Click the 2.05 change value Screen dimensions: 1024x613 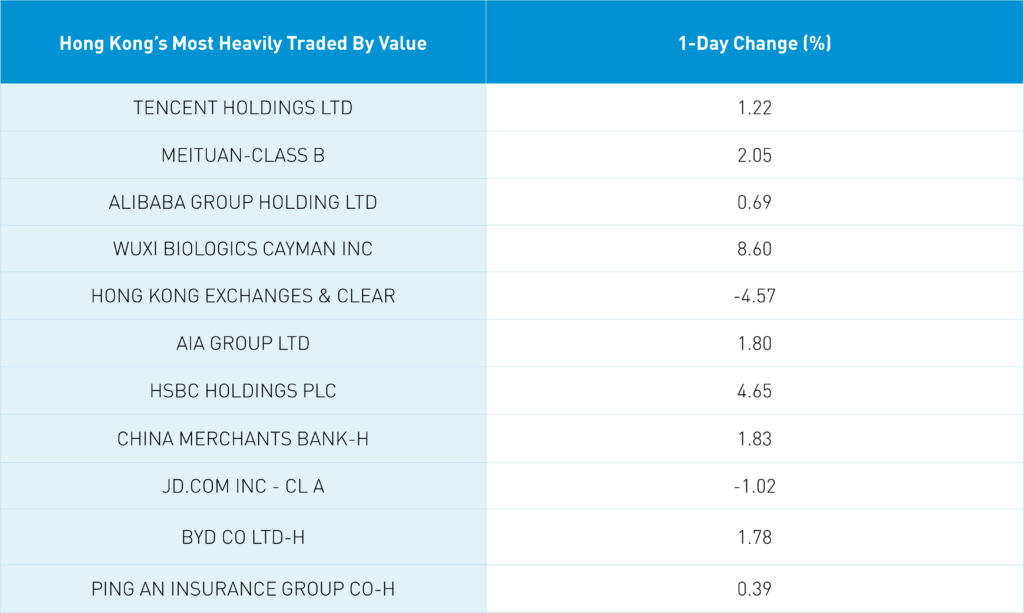tap(754, 155)
